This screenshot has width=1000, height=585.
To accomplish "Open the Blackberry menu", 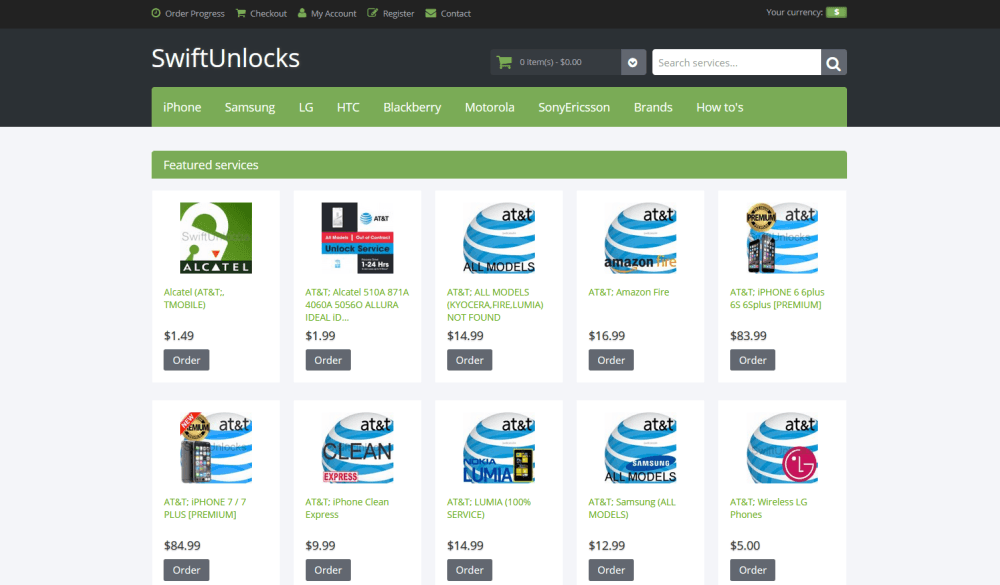I will click(412, 107).
